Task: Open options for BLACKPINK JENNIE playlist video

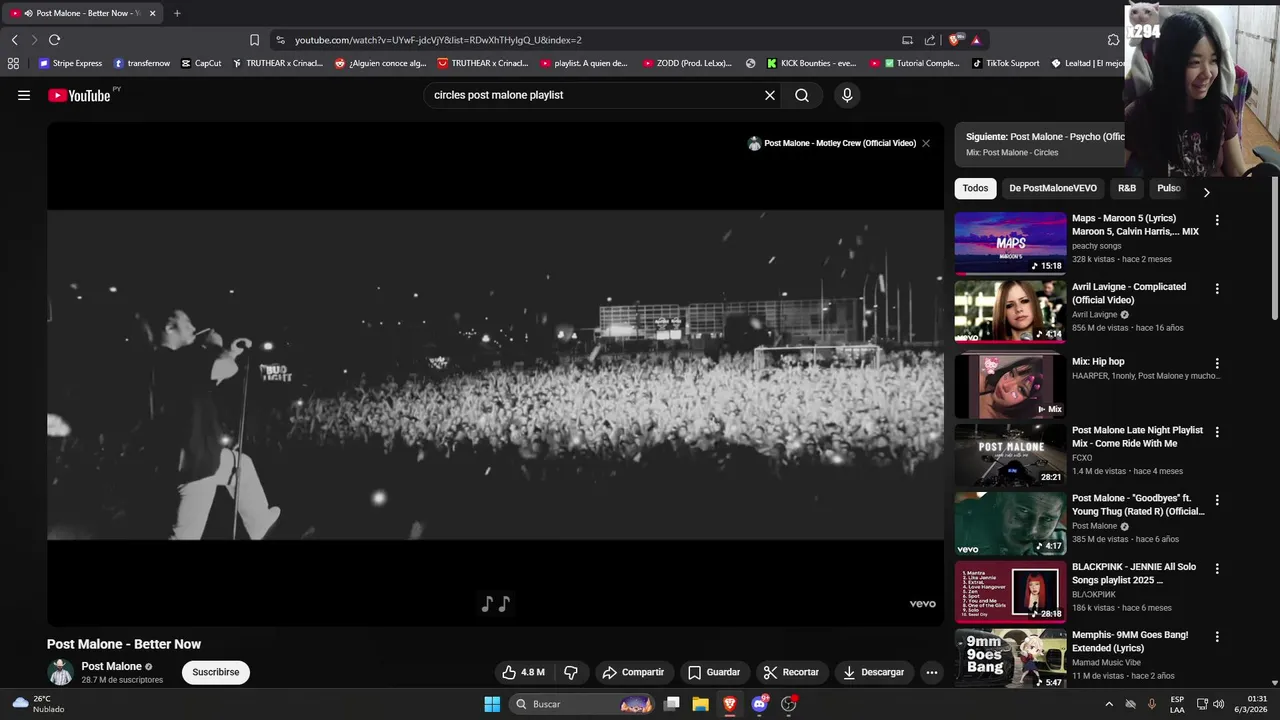Action: coord(1217,569)
